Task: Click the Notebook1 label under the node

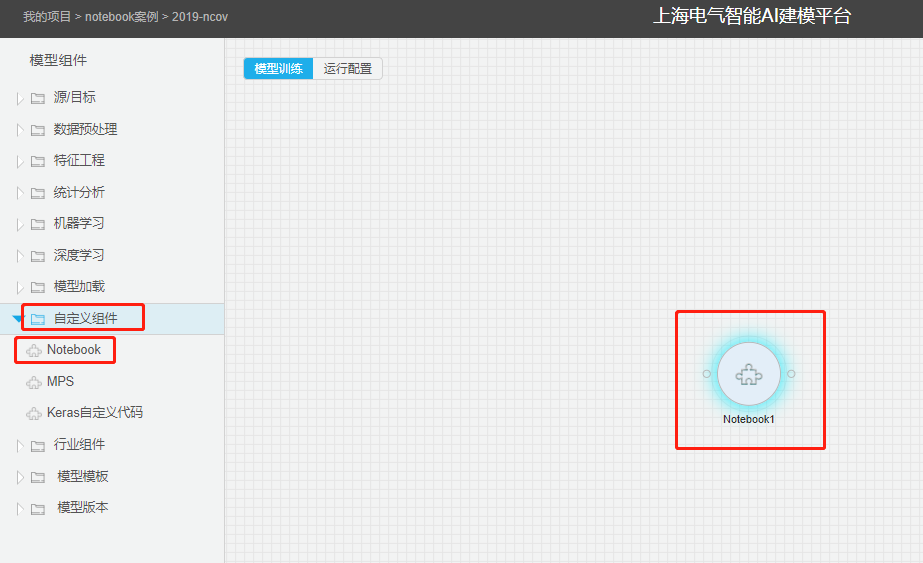Action: pyautogui.click(x=749, y=419)
